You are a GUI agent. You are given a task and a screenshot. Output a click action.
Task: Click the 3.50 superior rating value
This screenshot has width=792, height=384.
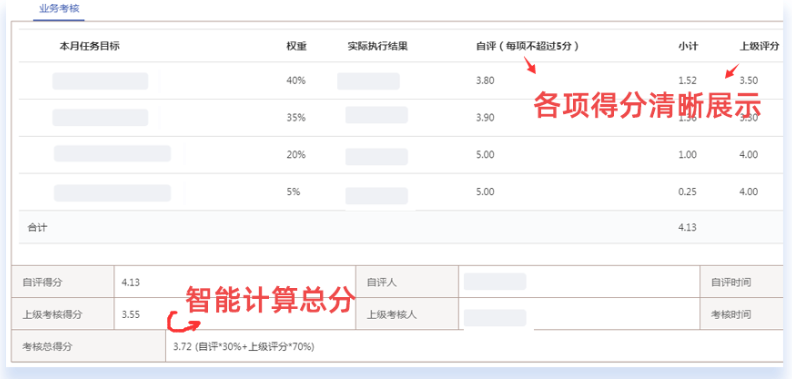pyautogui.click(x=749, y=80)
